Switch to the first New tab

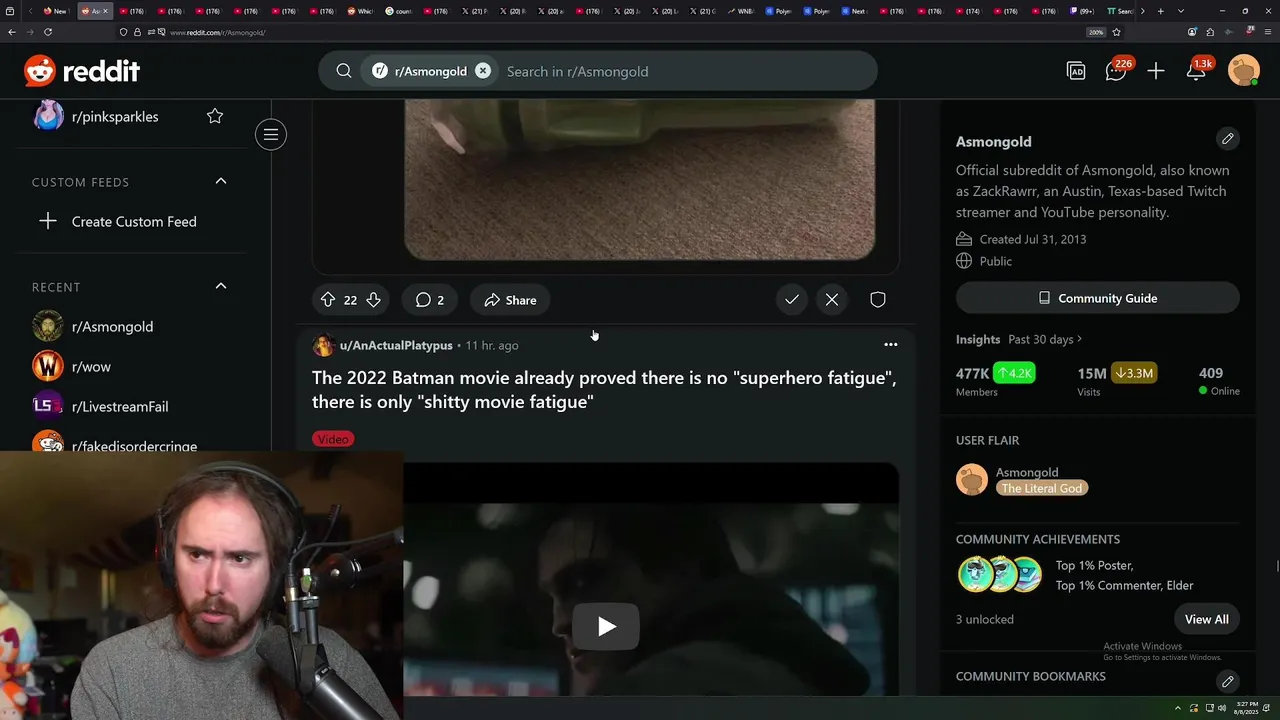pos(56,11)
